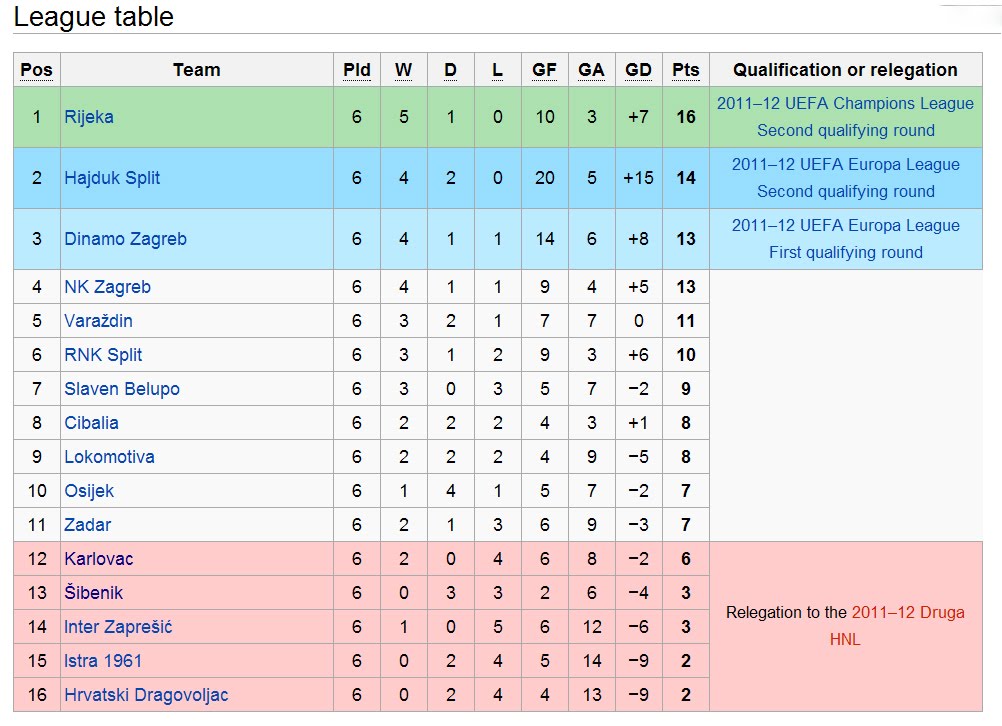Click the RNK Split link
Screen dimensions: 1002x726
pyautogui.click(x=103, y=355)
